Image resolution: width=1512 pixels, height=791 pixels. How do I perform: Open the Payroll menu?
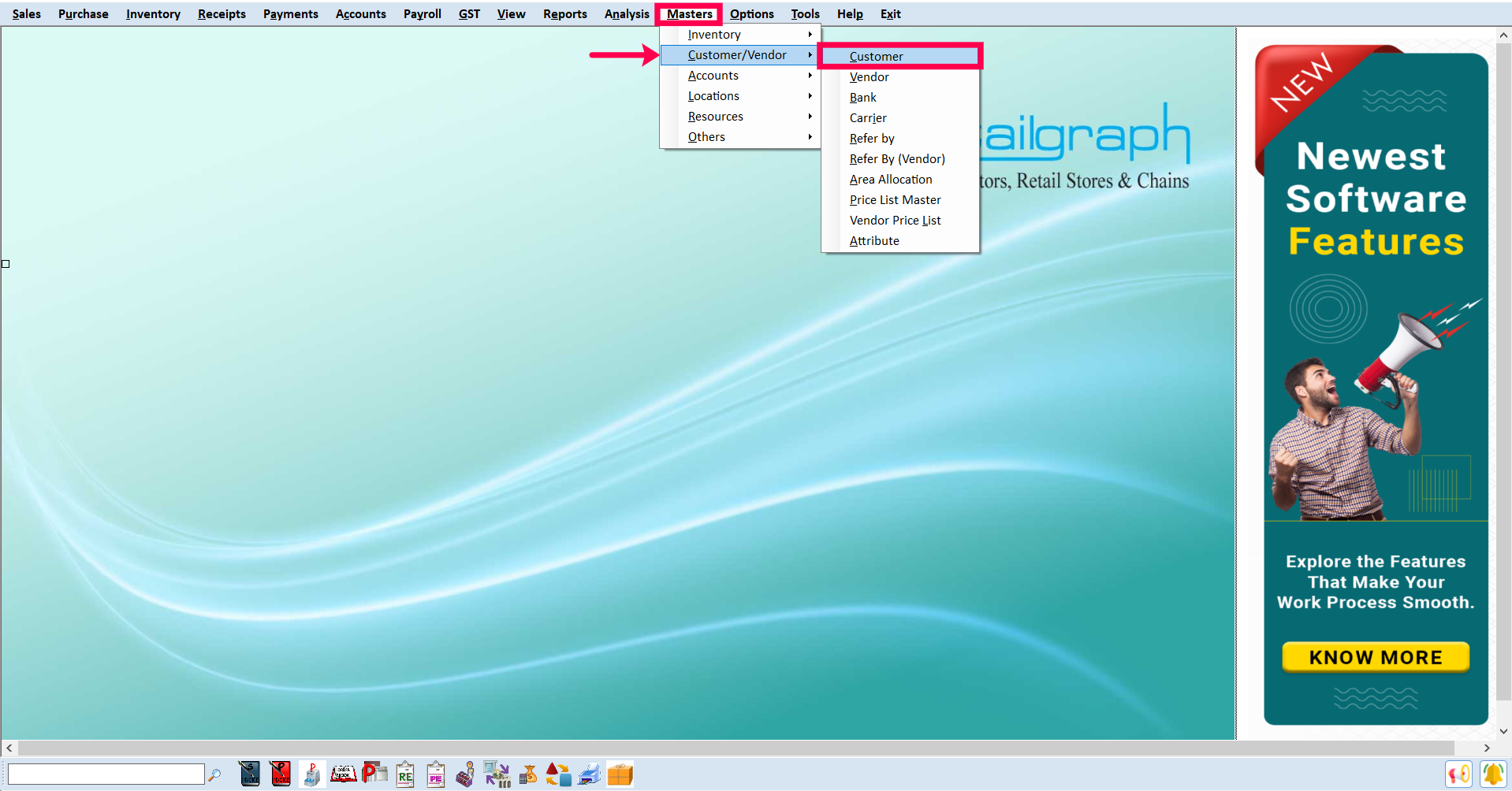(x=423, y=14)
